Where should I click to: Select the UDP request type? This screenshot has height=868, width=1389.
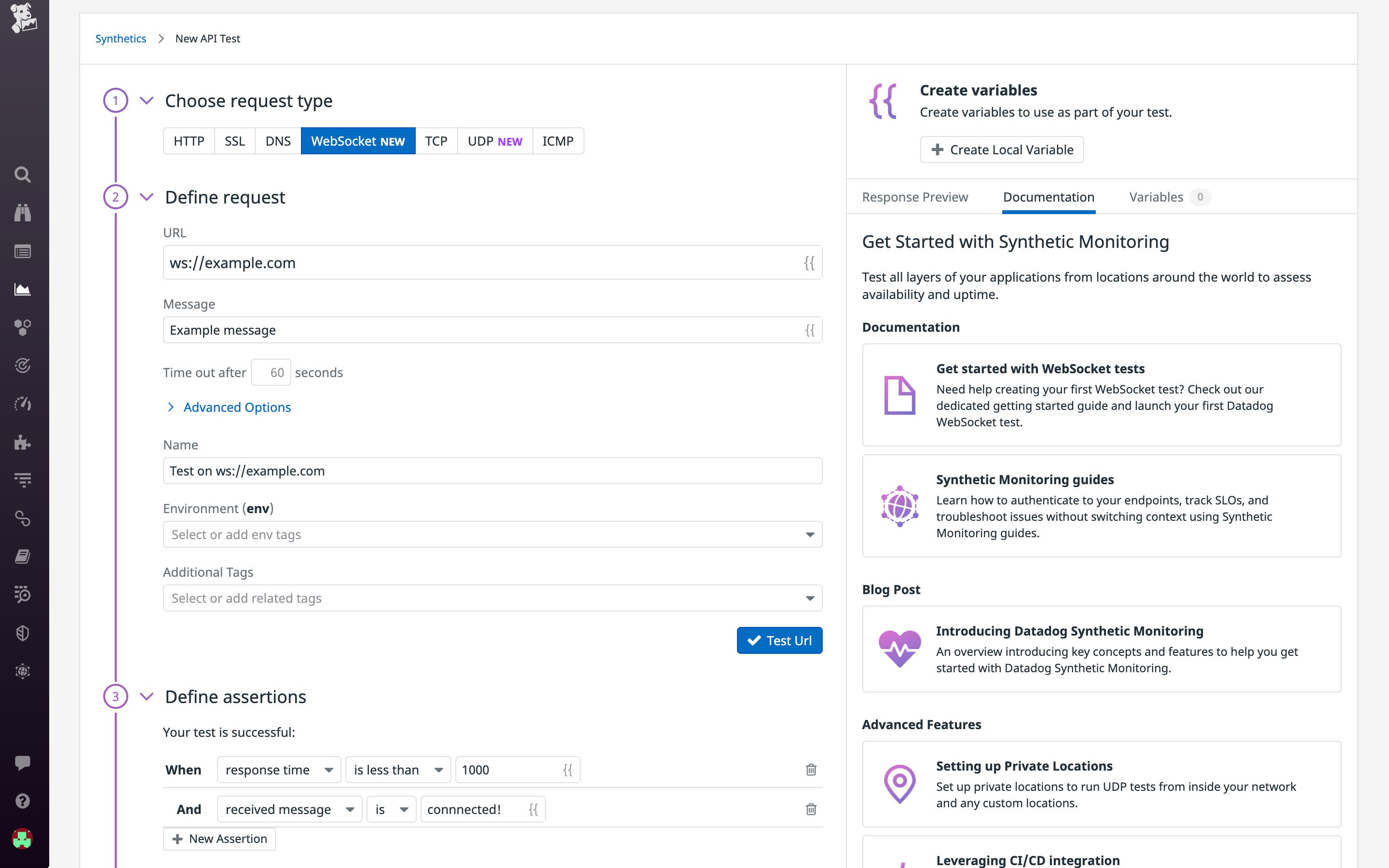(495, 141)
